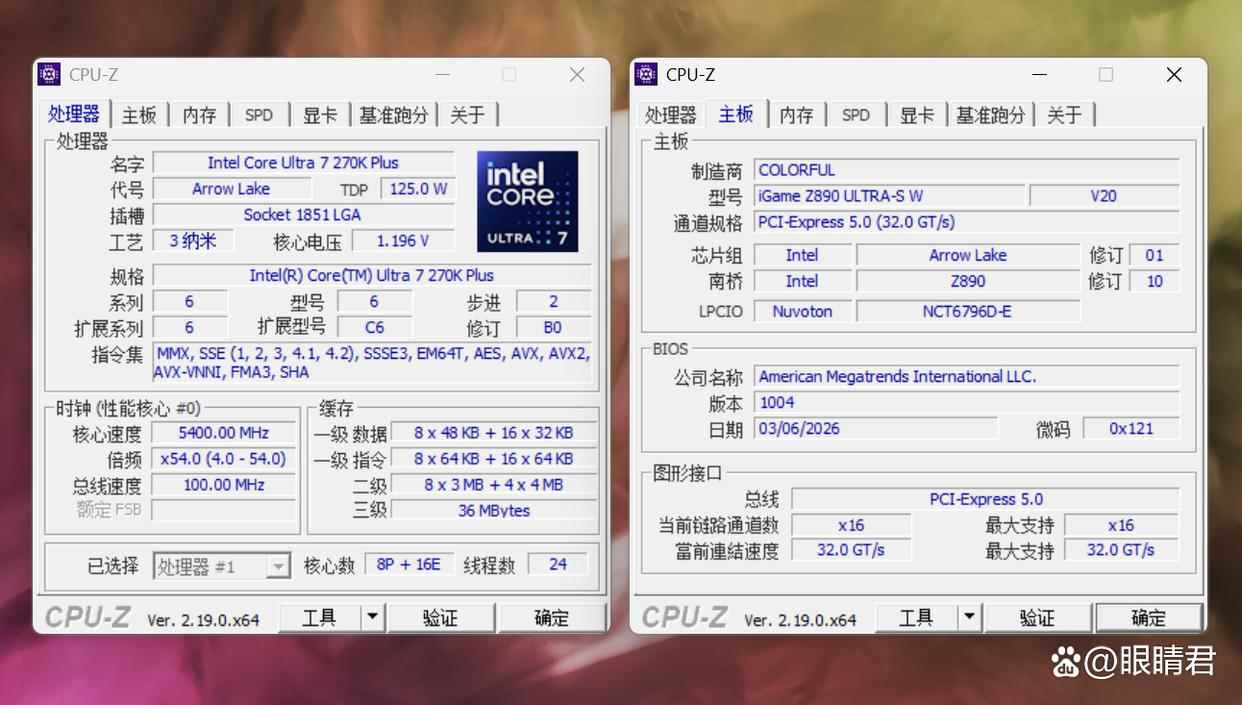This screenshot has width=1242, height=705.
Task: Open 关于 tab in right CPU-Z window
Action: click(x=1064, y=115)
